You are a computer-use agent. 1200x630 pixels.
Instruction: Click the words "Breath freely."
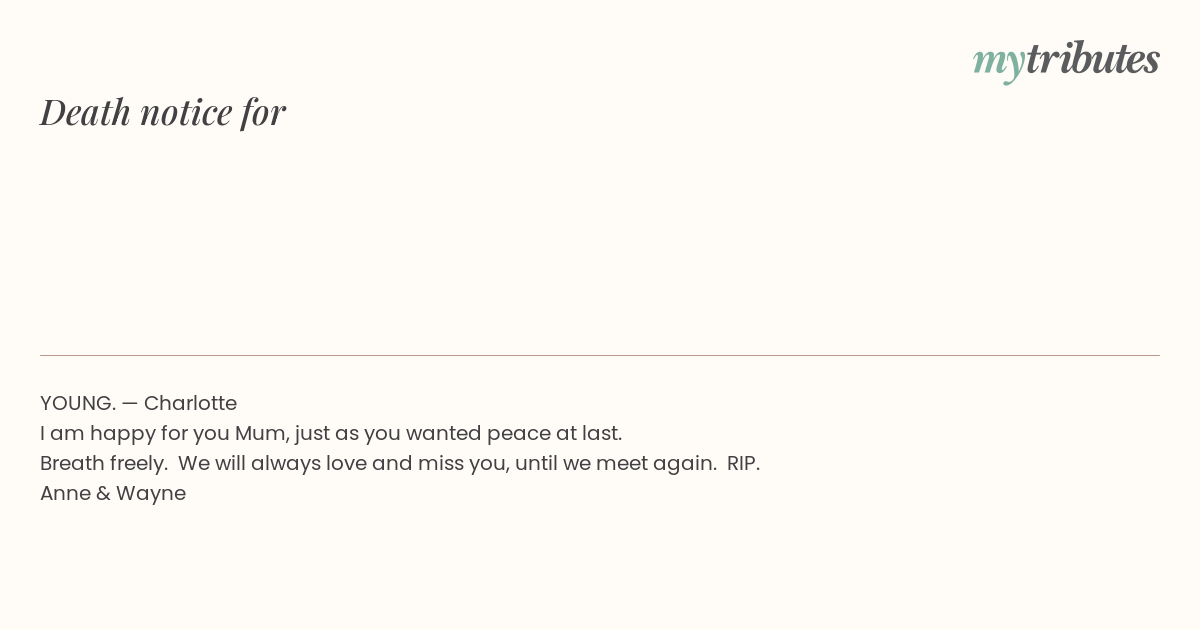pos(104,463)
